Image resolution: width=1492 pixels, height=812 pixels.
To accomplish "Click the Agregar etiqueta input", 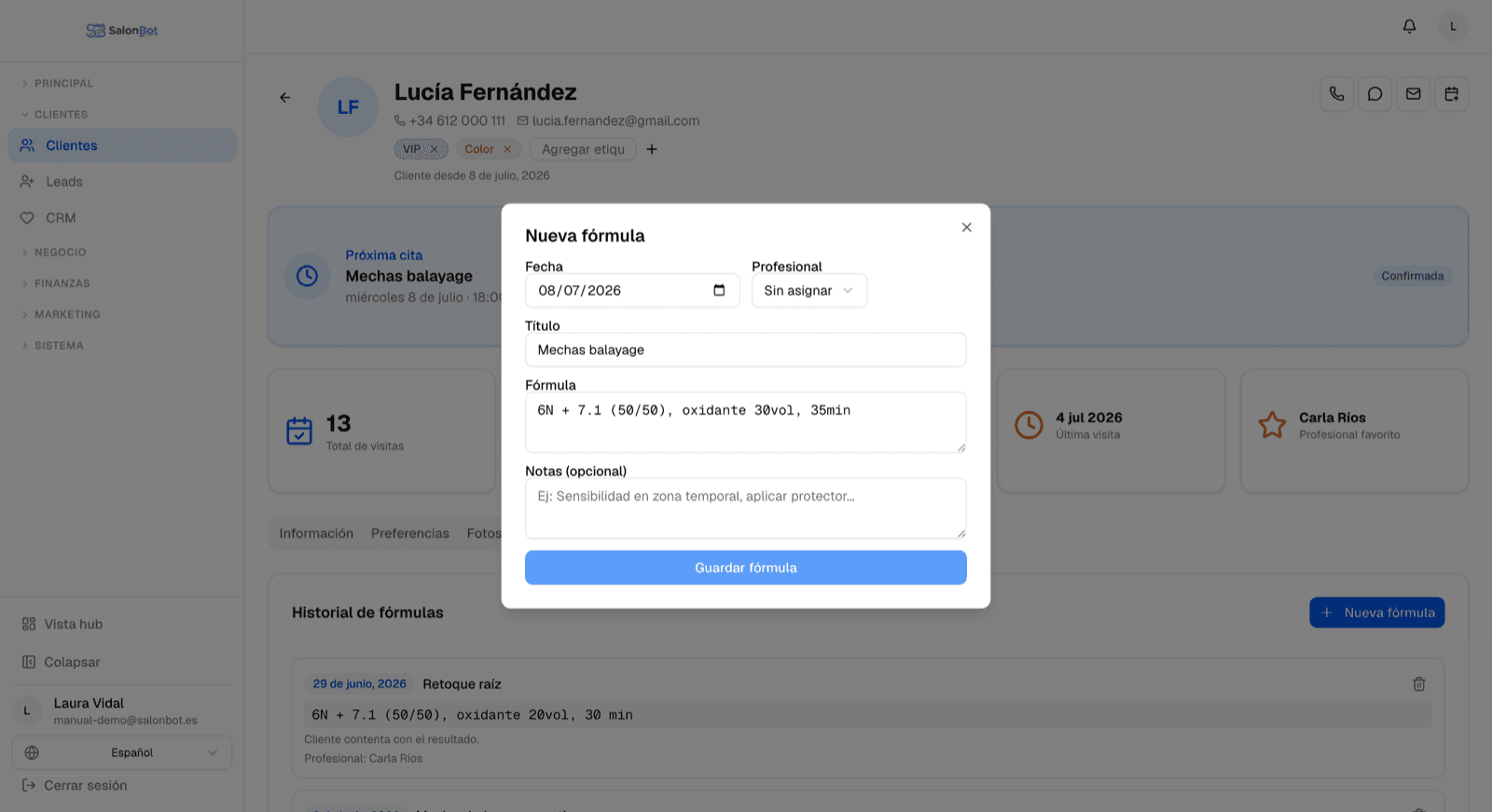I will [x=583, y=149].
